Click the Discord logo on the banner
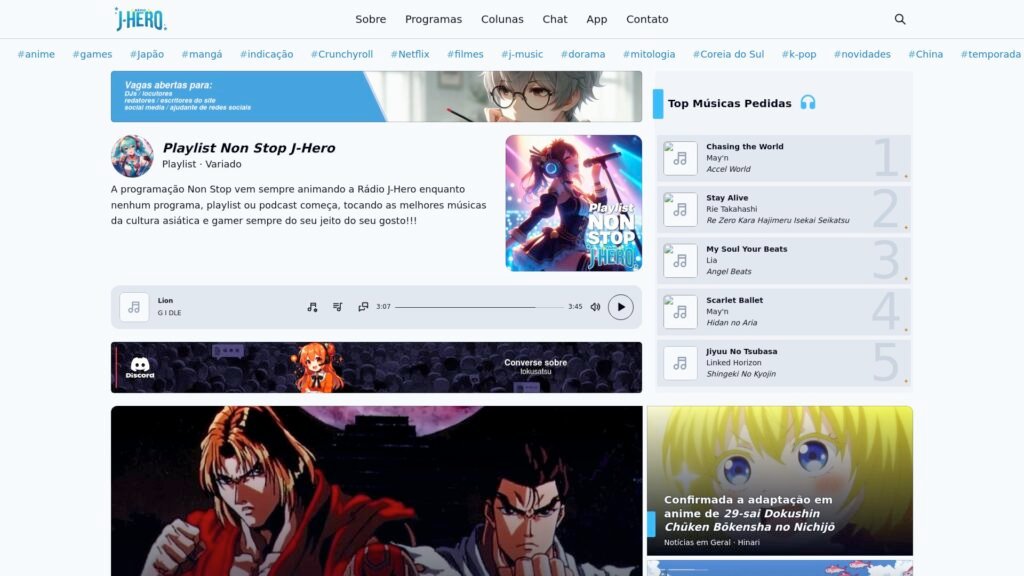This screenshot has width=1024, height=576. [x=140, y=368]
